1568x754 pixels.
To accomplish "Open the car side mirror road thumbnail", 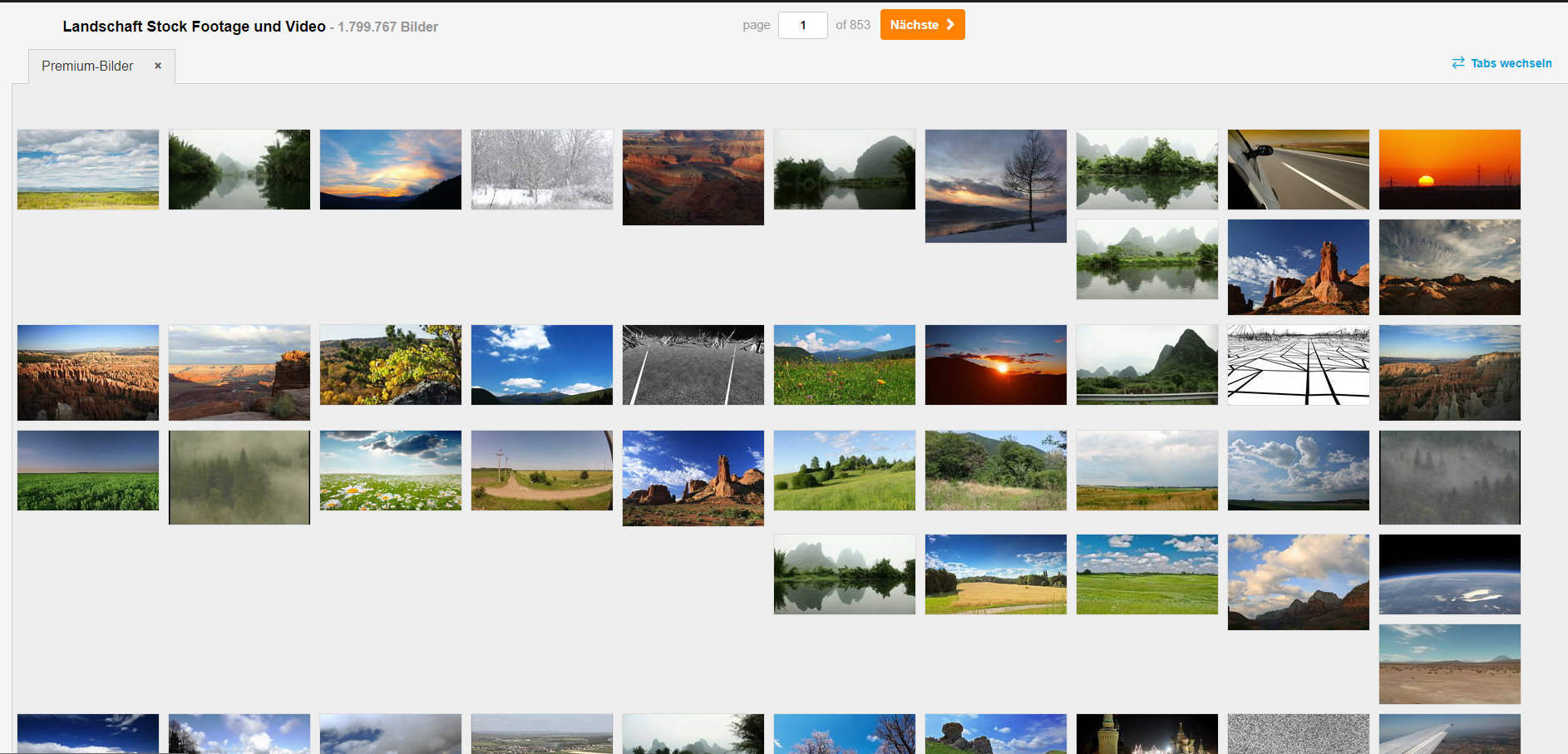I will [1299, 170].
